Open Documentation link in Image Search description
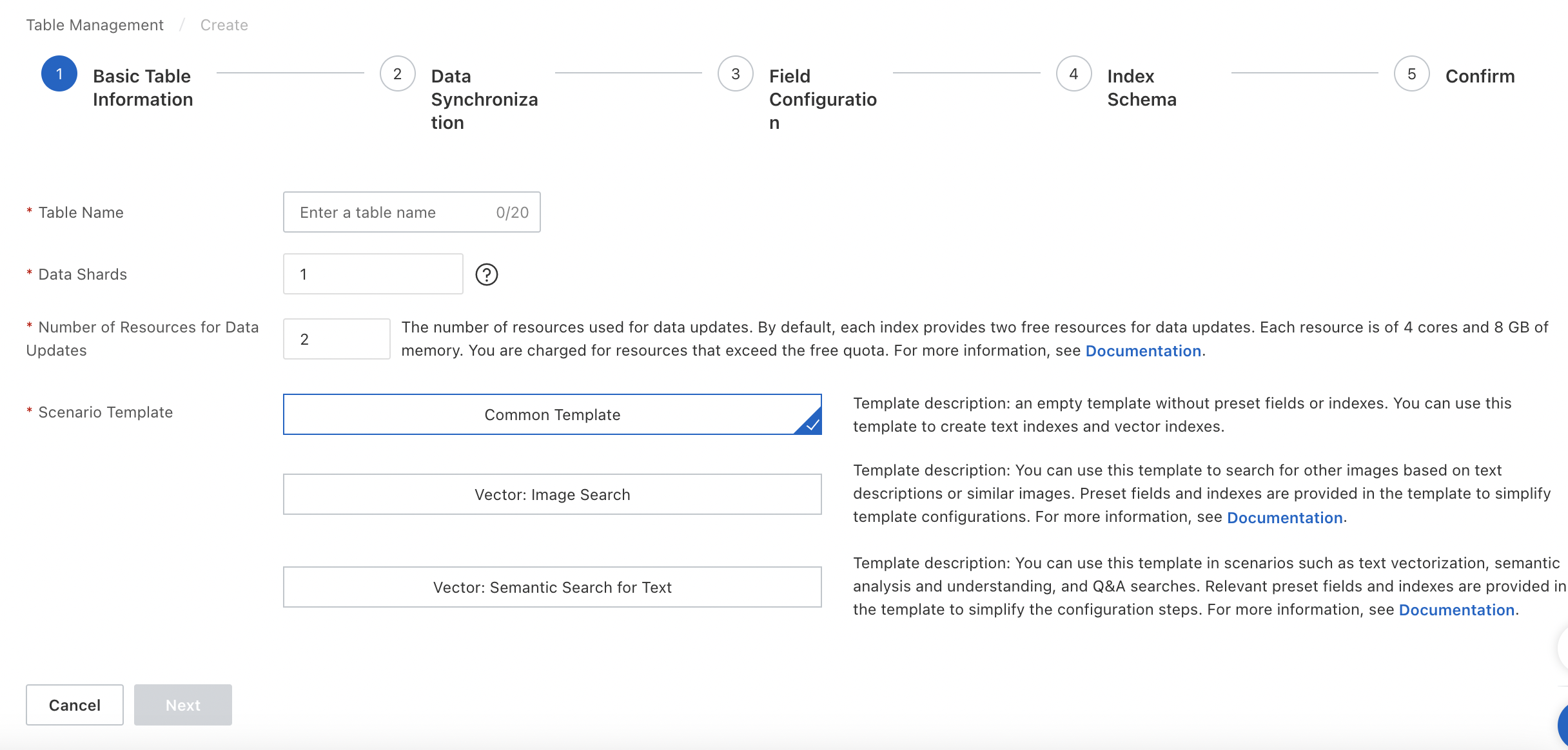This screenshot has height=750, width=1568. tap(1284, 517)
